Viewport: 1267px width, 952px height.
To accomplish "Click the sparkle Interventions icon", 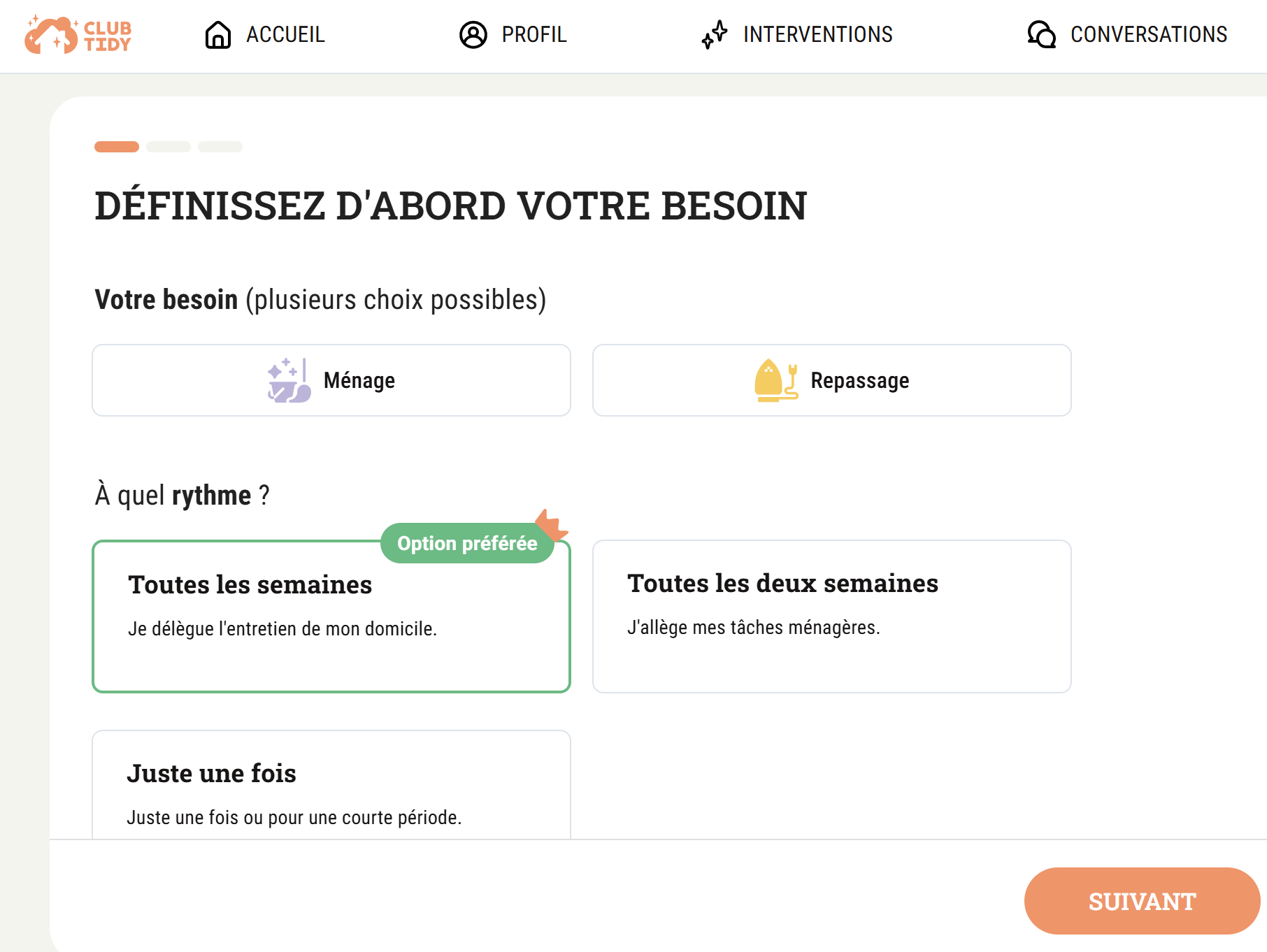I will (715, 34).
